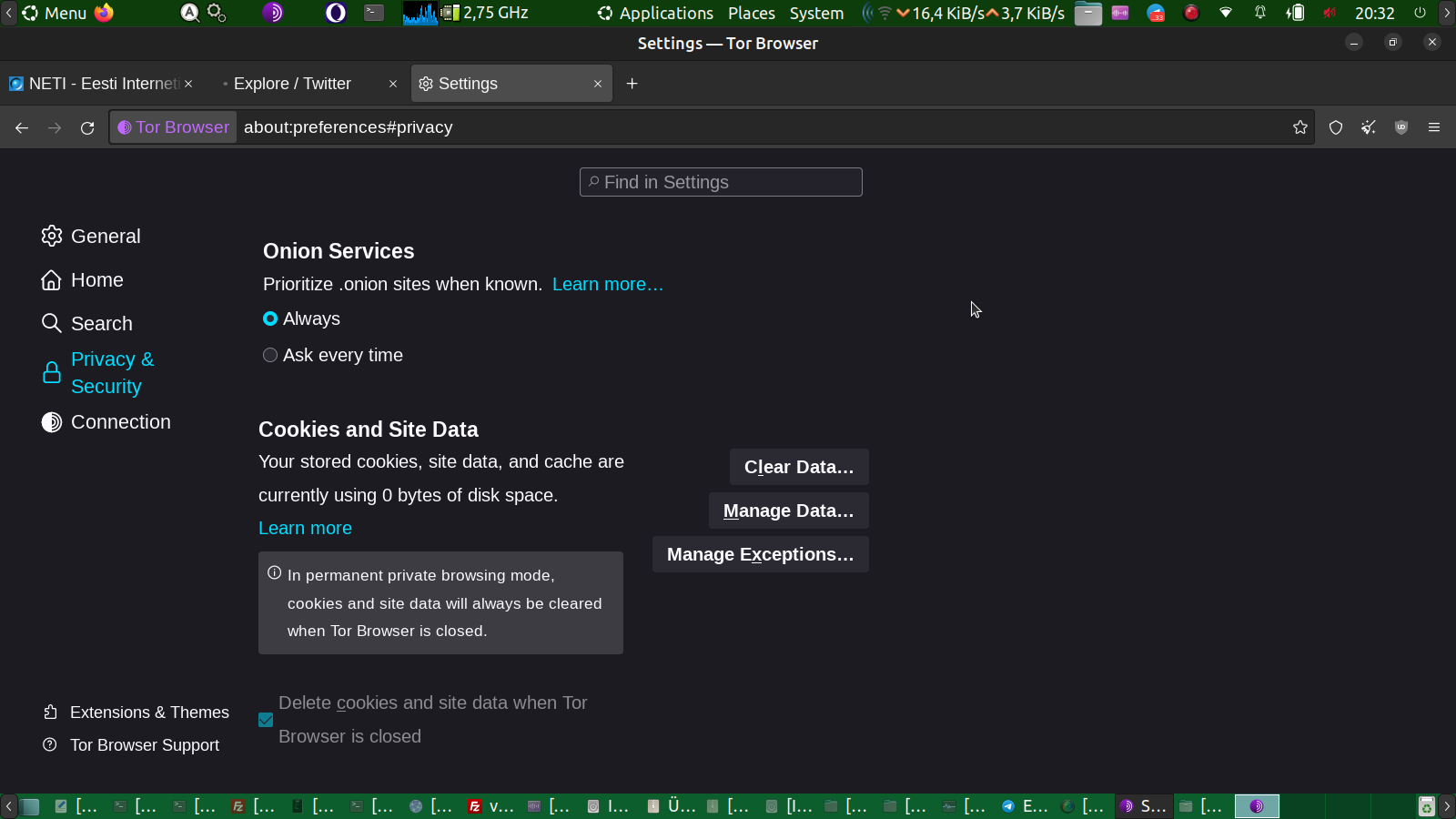Click the Extensions & Themes puzzle icon
Image resolution: width=1456 pixels, height=819 pixels.
pos(51,712)
